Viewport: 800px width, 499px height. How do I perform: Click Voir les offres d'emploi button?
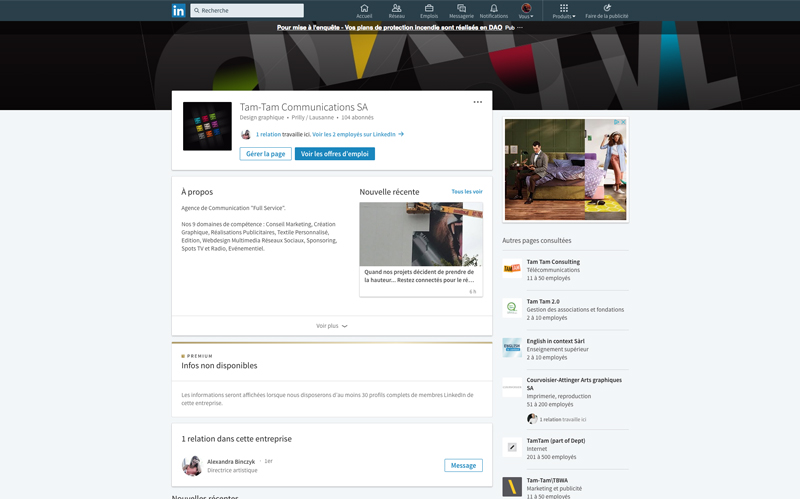[x=335, y=154]
